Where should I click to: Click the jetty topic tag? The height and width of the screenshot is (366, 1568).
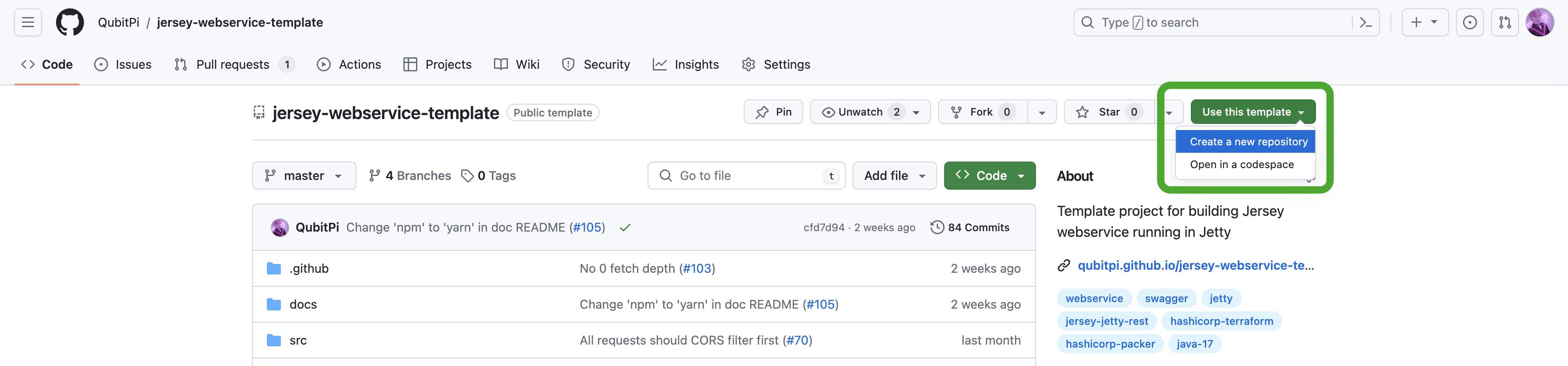[1221, 299]
